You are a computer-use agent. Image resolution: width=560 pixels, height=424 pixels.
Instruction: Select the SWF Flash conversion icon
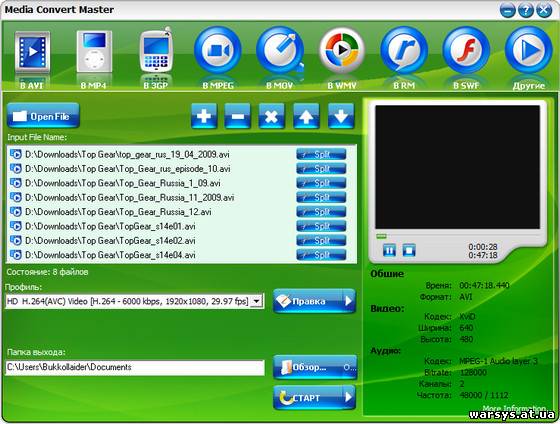(x=466, y=50)
